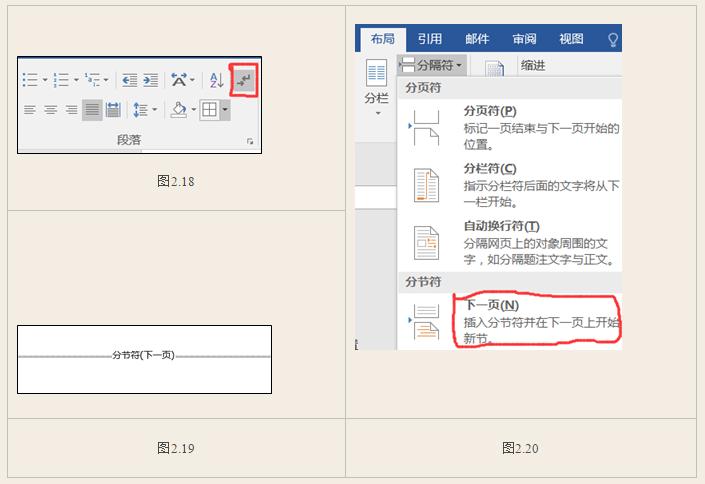Screen dimensions: 705x484
Task: Switch to the 引用 tab
Action: coord(429,39)
